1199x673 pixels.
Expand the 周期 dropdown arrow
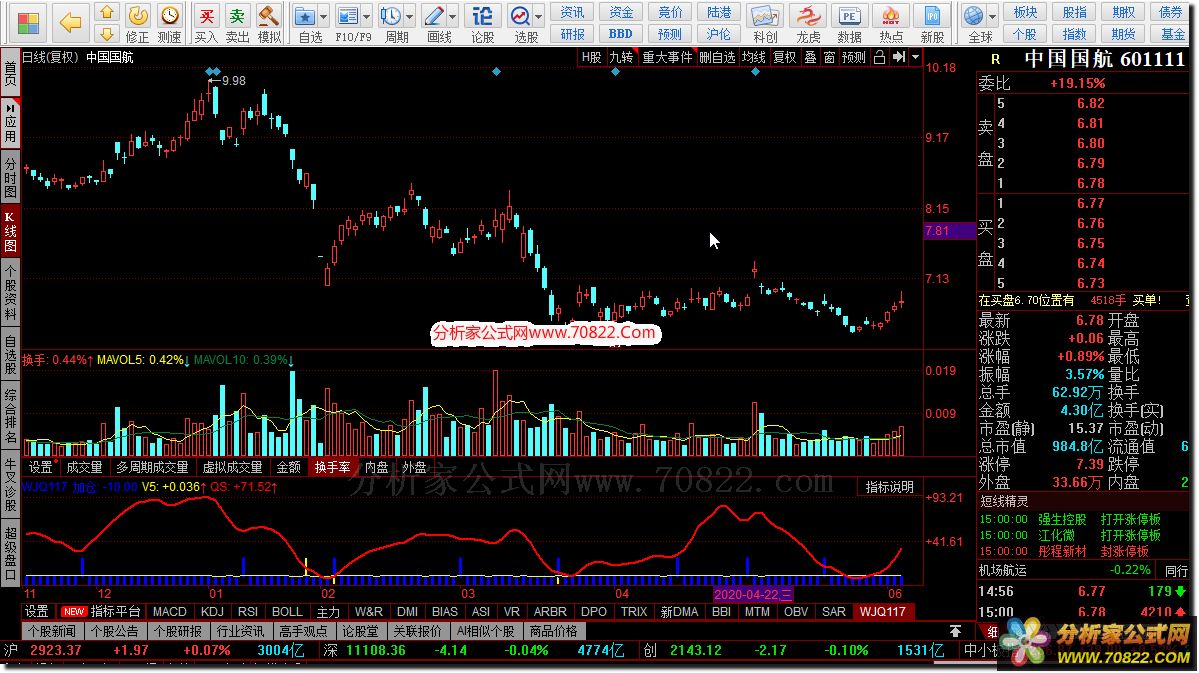click(x=410, y=16)
